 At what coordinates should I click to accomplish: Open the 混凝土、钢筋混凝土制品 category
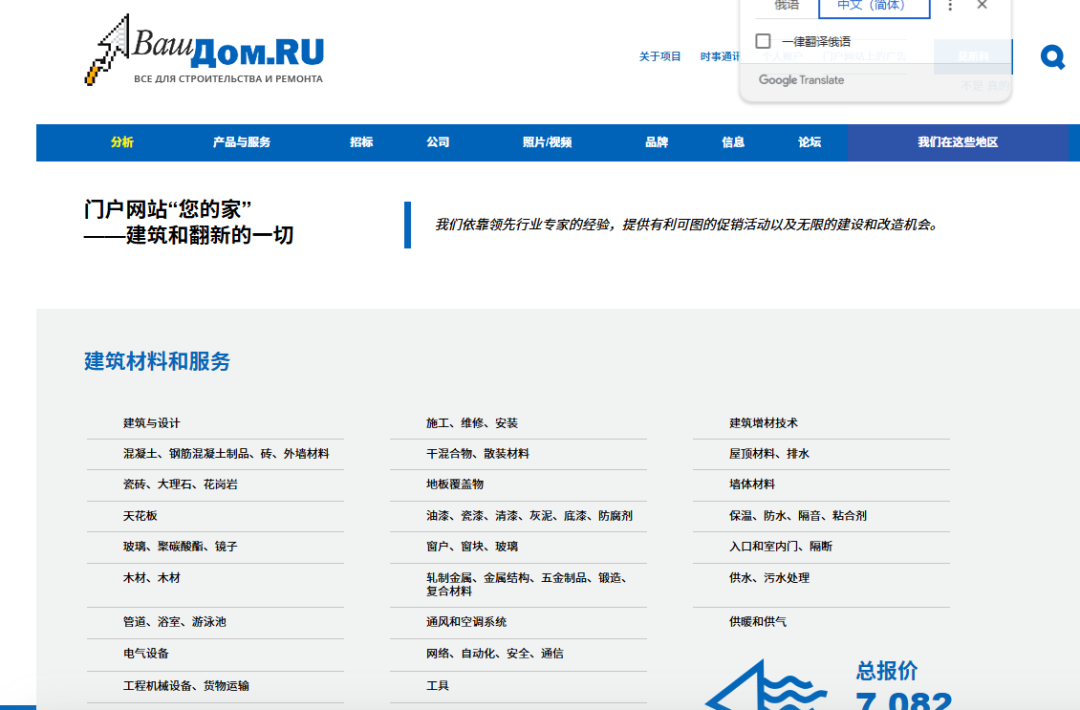pos(226,454)
